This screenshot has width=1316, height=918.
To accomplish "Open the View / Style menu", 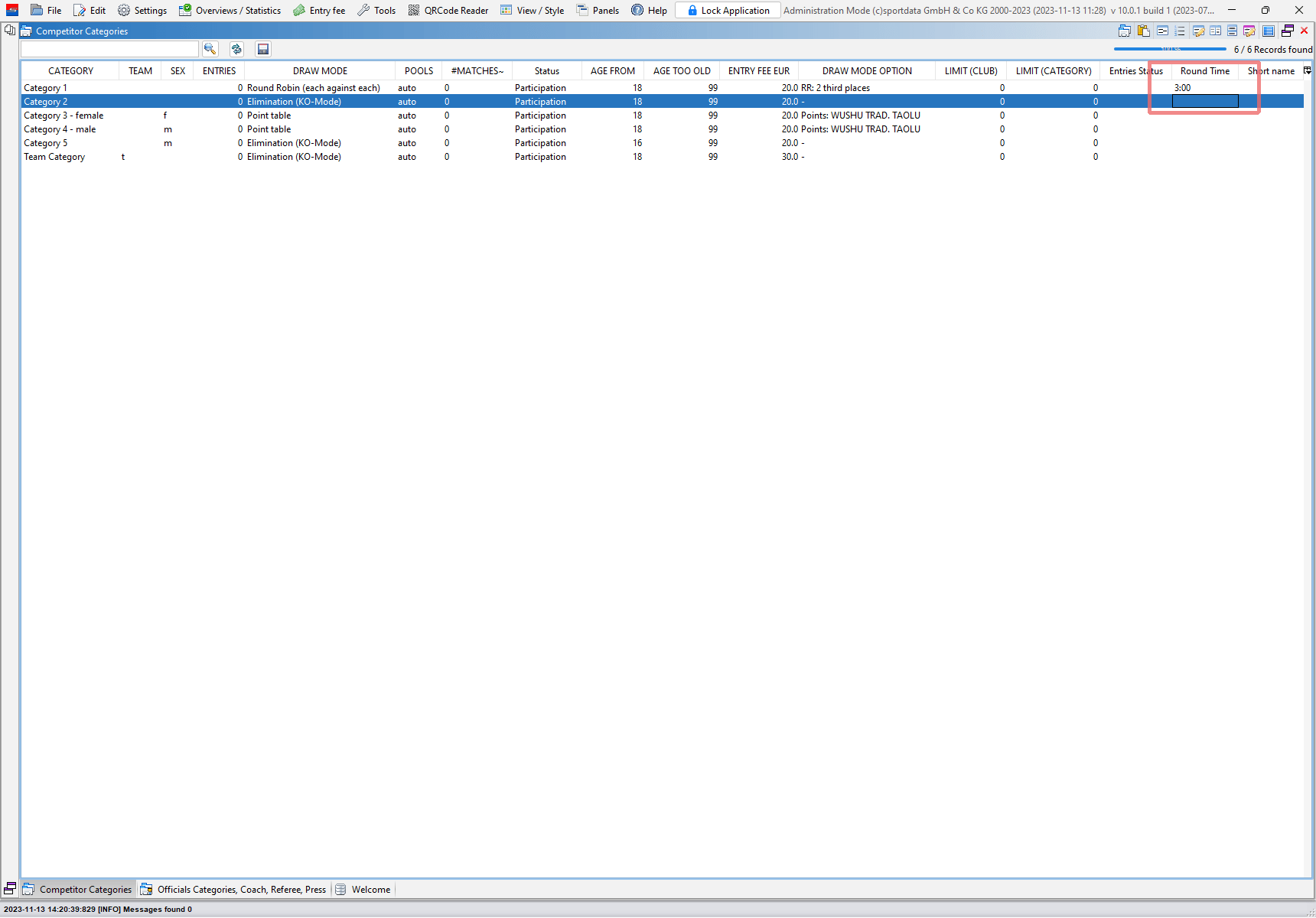I will pyautogui.click(x=533, y=10).
